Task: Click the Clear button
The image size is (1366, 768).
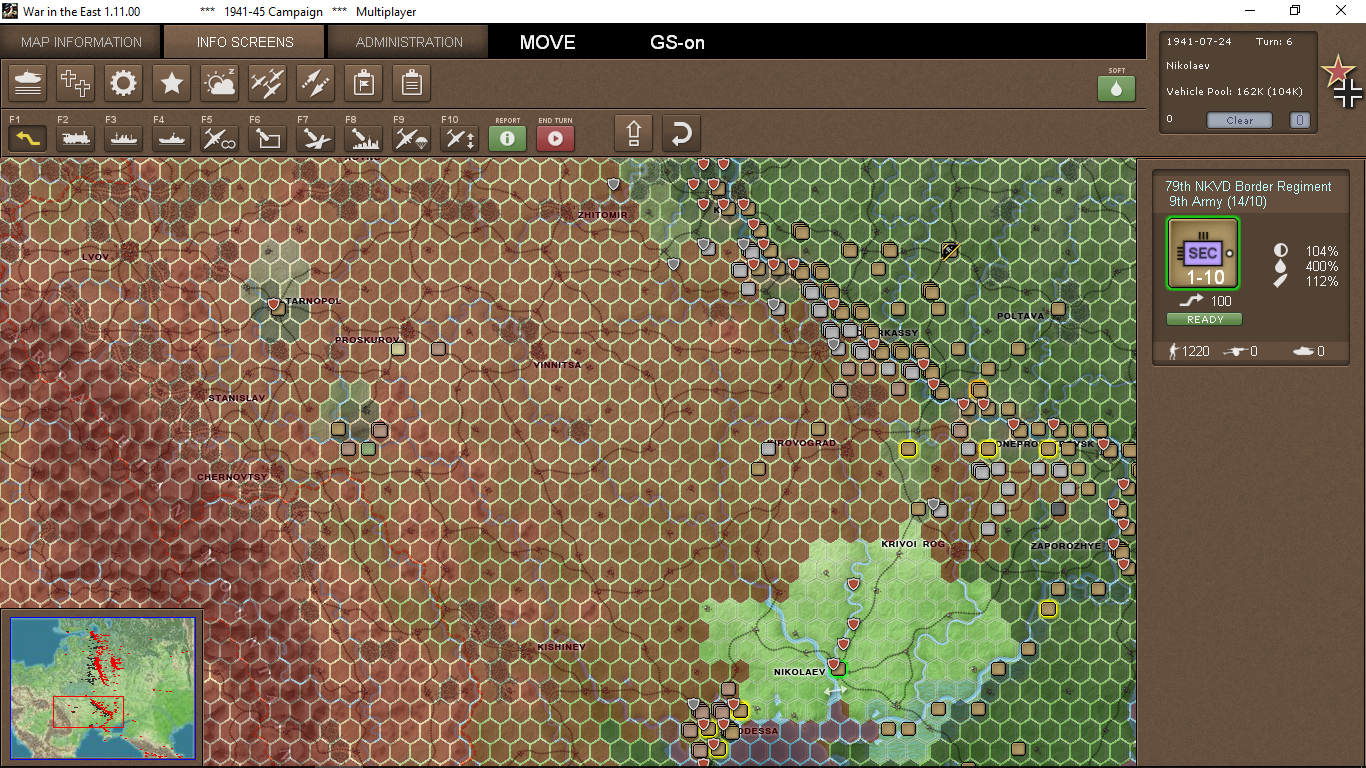Action: click(1239, 120)
